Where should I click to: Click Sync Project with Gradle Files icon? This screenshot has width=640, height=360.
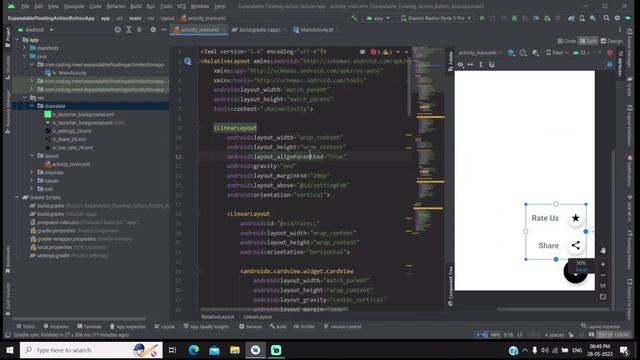tap(571, 18)
